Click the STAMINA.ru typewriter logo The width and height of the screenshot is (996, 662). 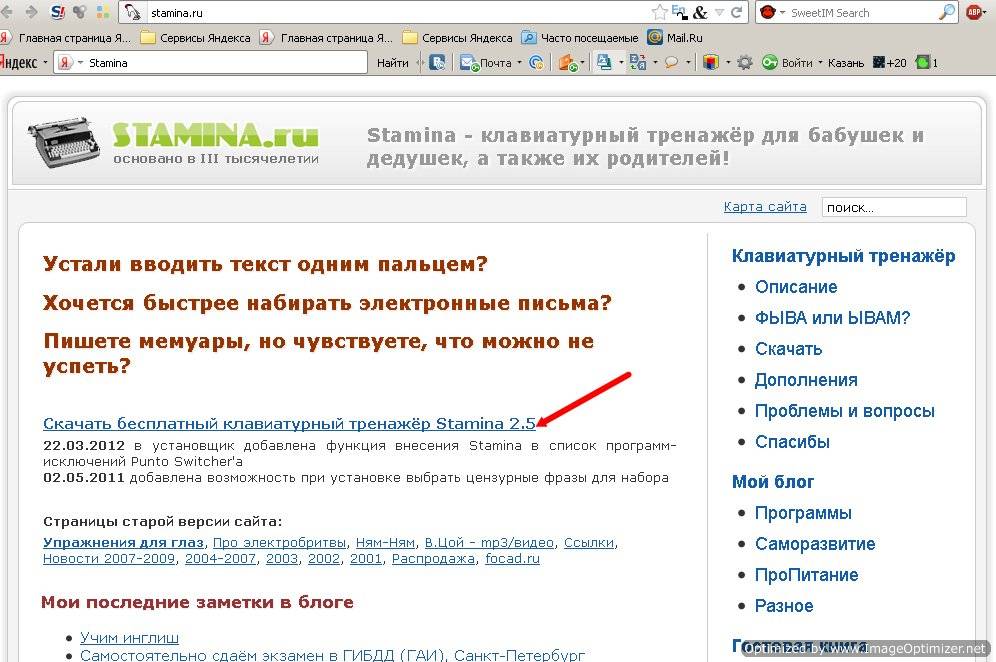(x=173, y=142)
